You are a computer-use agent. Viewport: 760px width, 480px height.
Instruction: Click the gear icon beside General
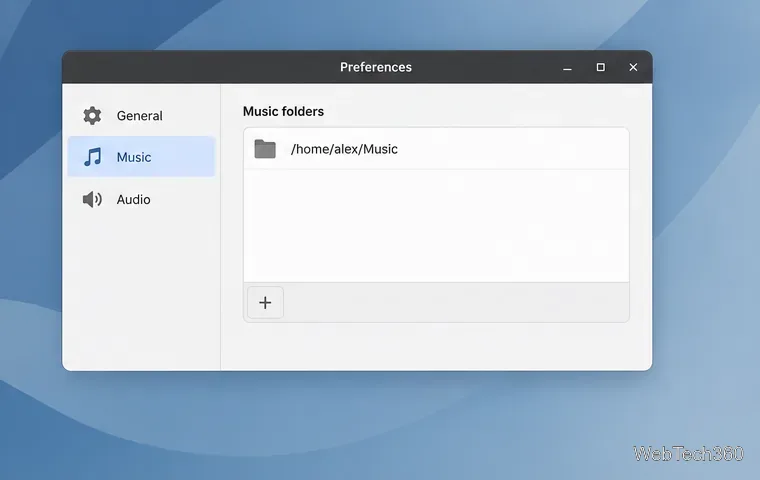(92, 115)
